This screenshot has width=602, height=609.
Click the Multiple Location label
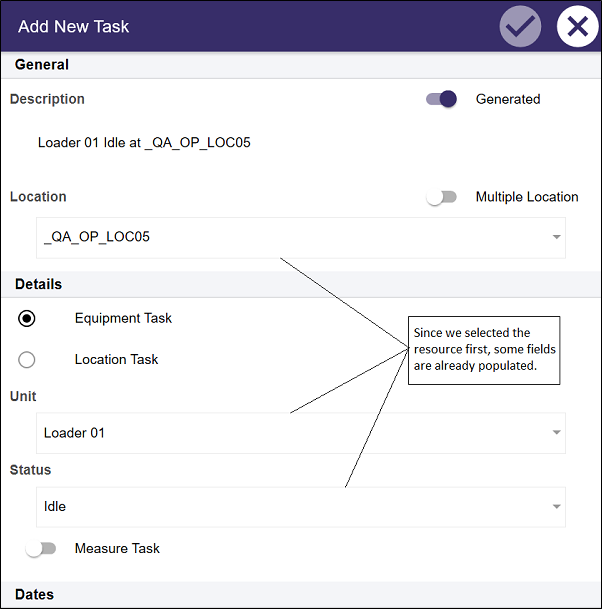click(x=527, y=197)
